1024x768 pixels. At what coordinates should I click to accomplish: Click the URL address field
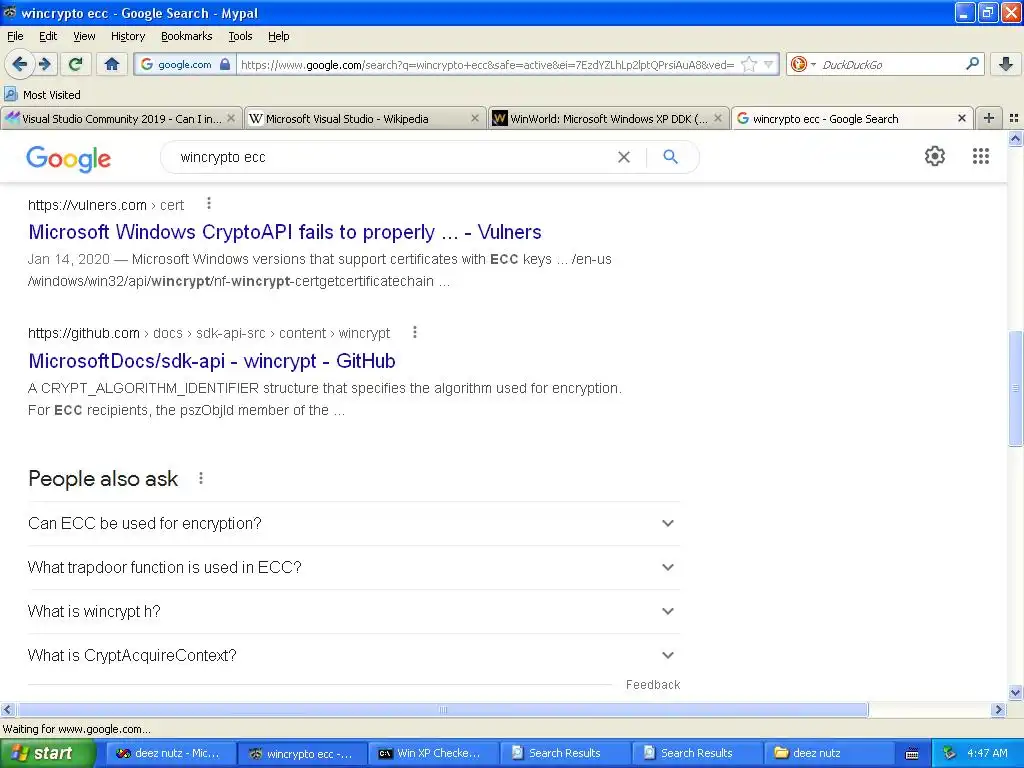point(487,65)
